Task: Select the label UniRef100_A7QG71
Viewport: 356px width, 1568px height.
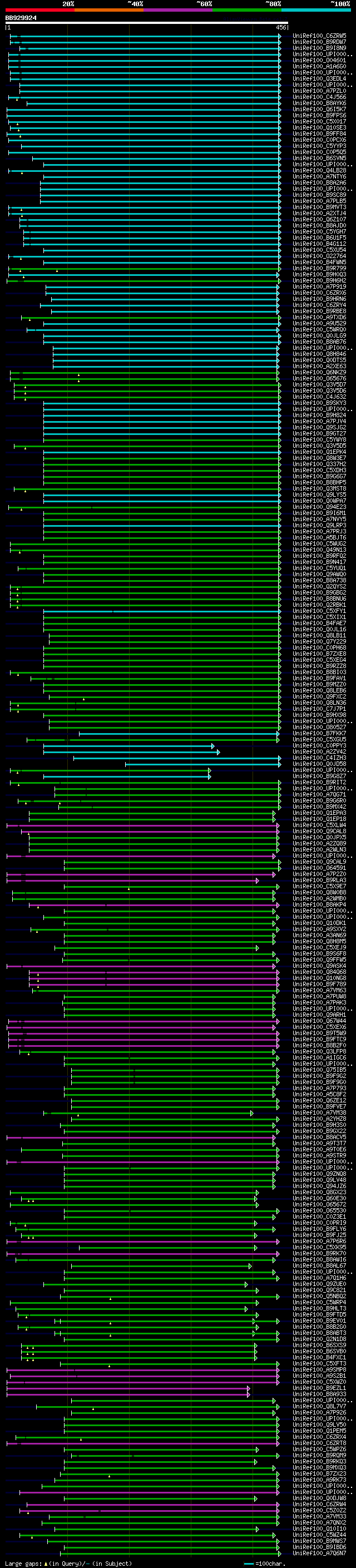Action: [x=319, y=794]
